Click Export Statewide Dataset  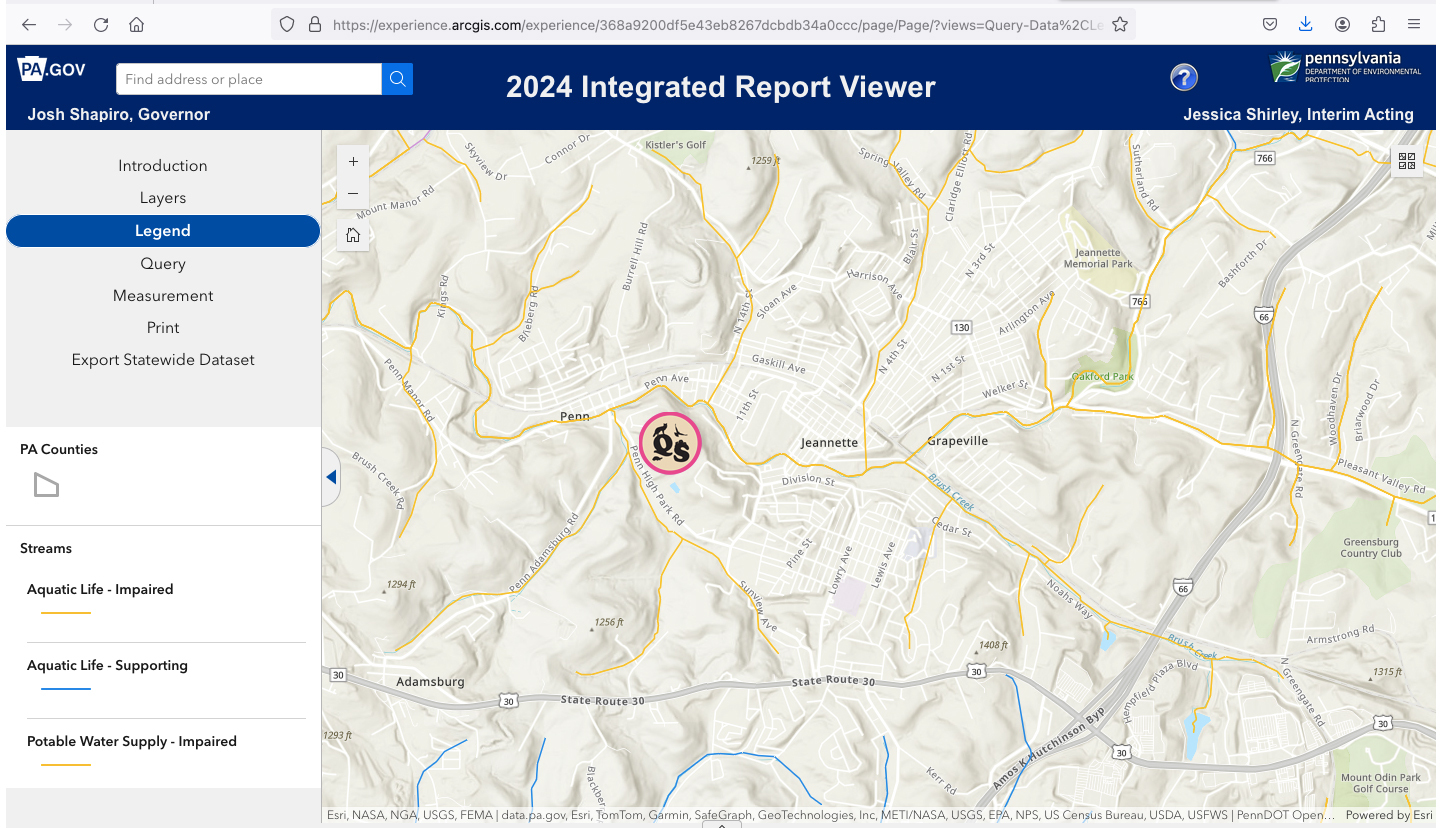coord(163,360)
